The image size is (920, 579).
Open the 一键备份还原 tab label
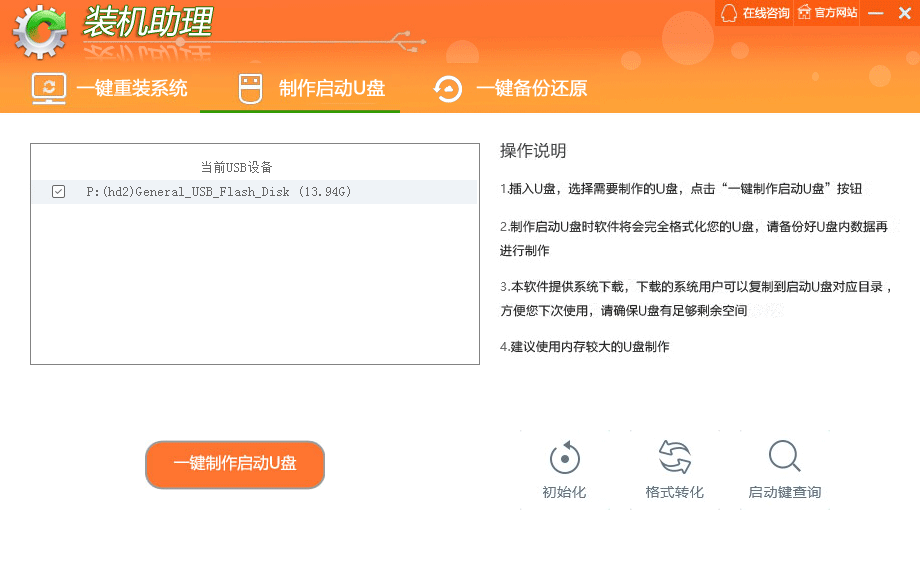click(x=531, y=88)
